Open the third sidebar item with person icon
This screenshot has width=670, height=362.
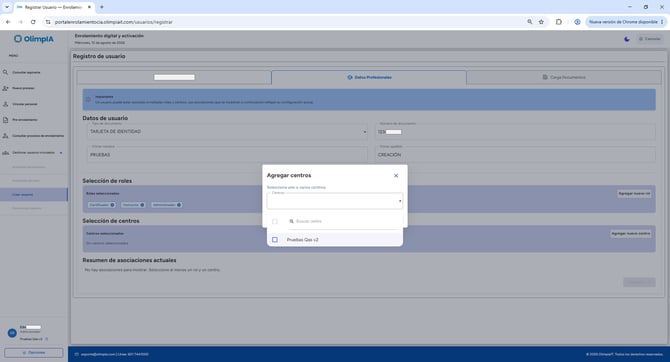[33, 104]
